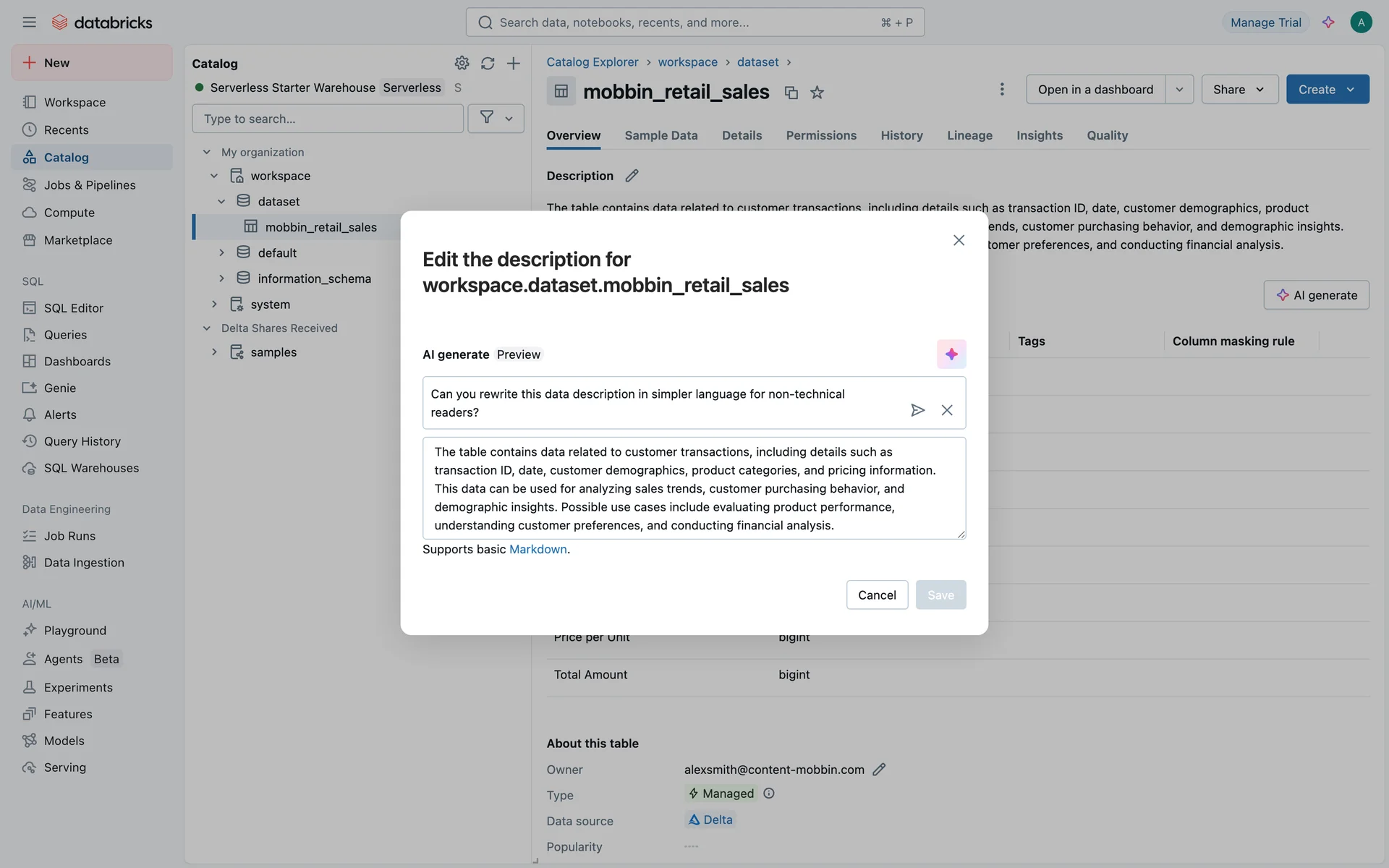Open catalog settings gear icon
Image resolution: width=1389 pixels, height=868 pixels.
click(462, 63)
